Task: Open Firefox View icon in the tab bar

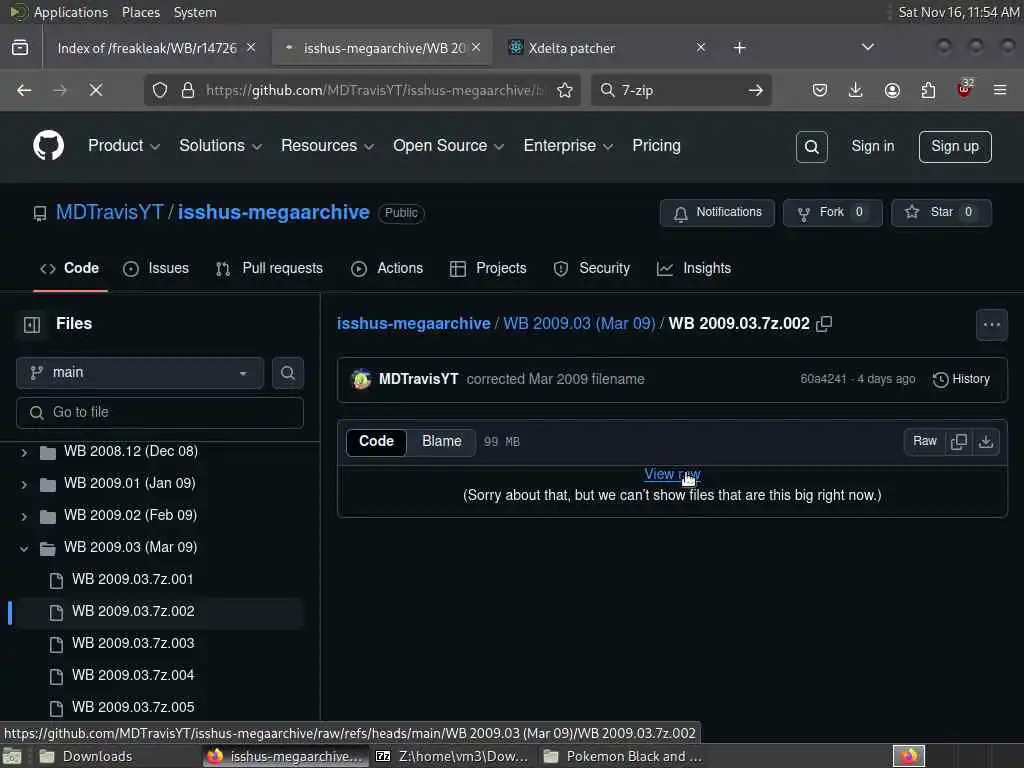Action: [x=20, y=48]
